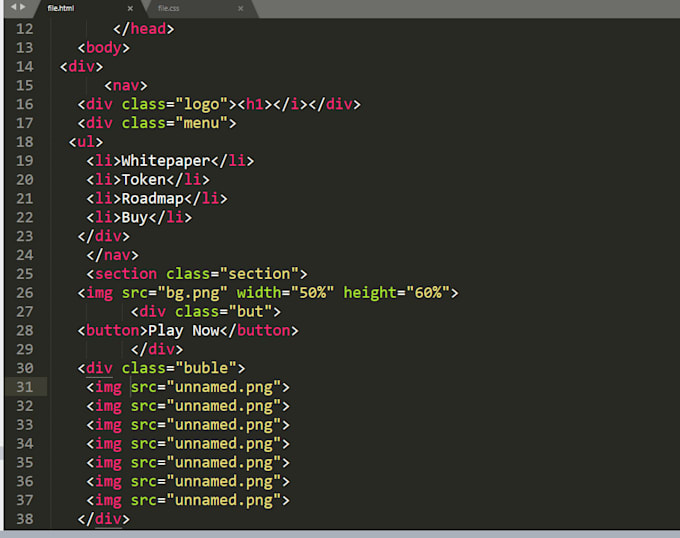Click line number 28 in gutter
This screenshot has width=680, height=538.
(x=25, y=331)
